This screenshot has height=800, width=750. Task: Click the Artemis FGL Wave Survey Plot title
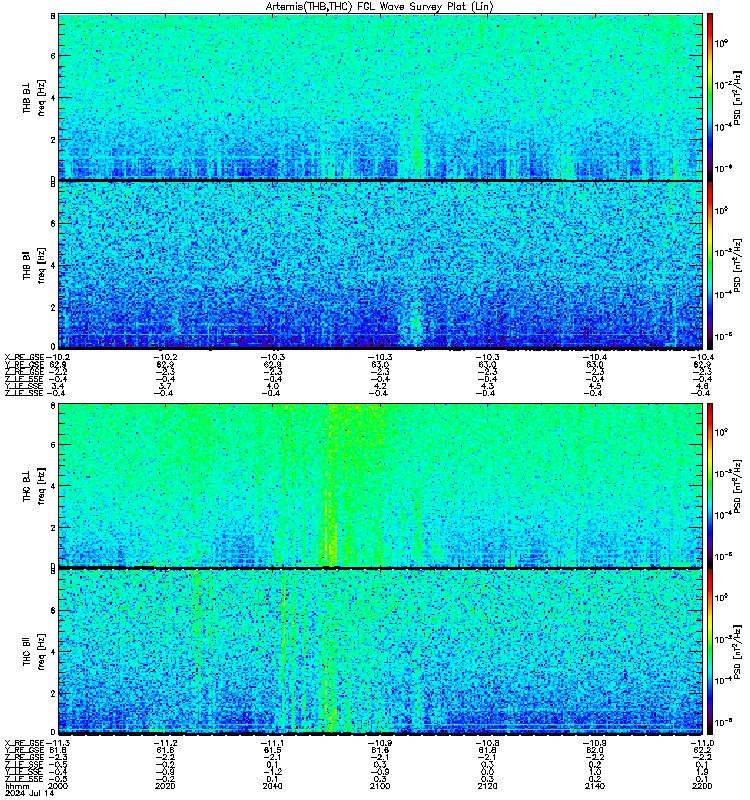pos(380,7)
